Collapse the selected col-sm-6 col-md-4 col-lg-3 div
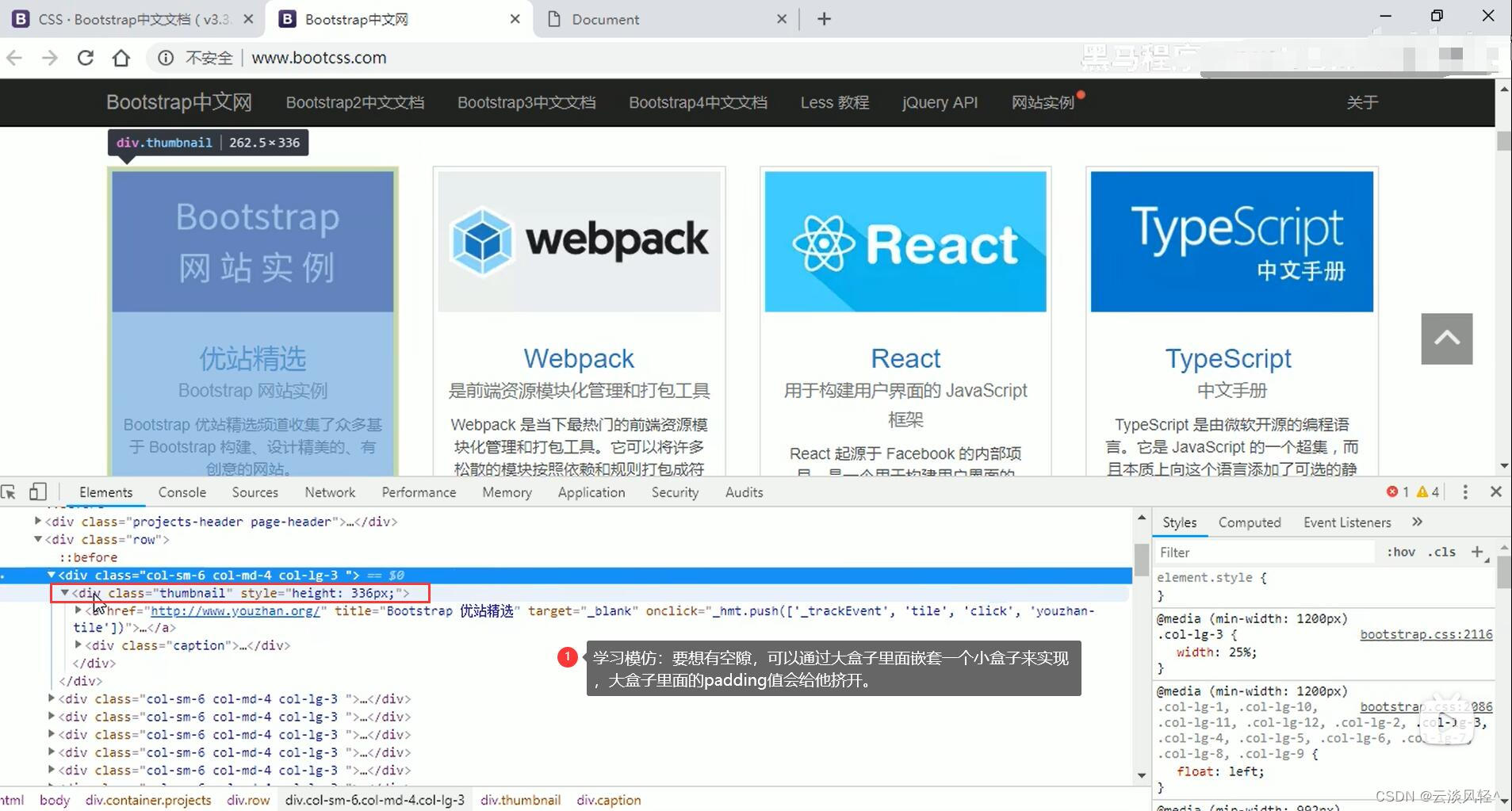This screenshot has width=1512, height=811. point(51,575)
